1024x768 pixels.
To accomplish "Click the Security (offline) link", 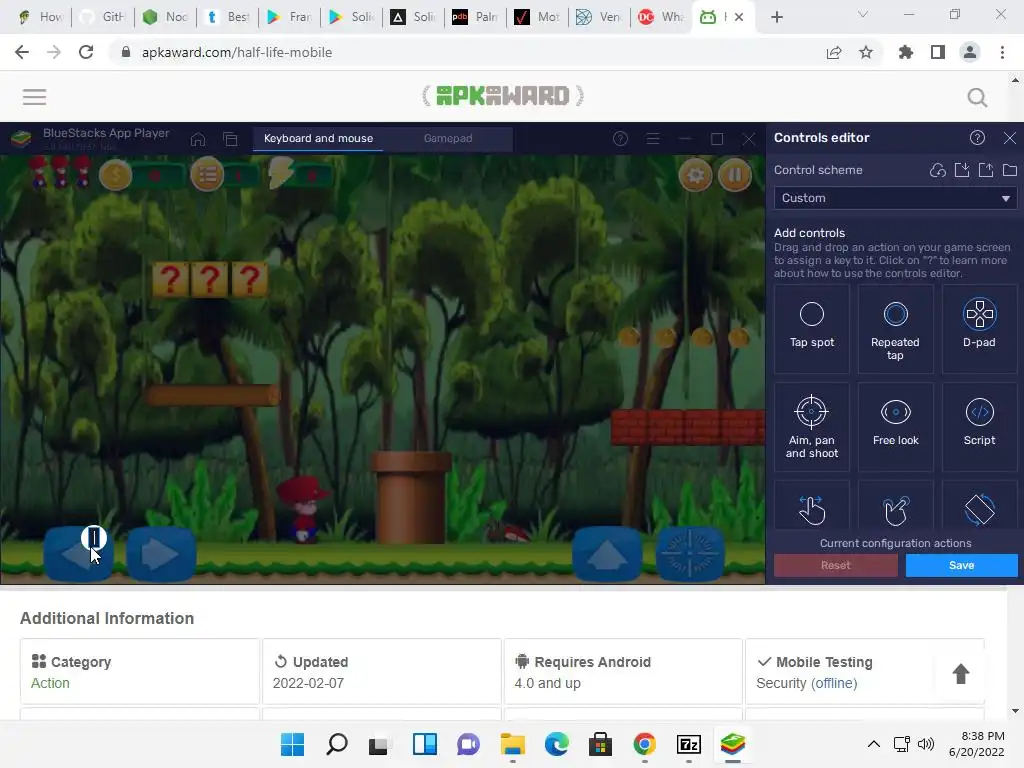I will [807, 683].
